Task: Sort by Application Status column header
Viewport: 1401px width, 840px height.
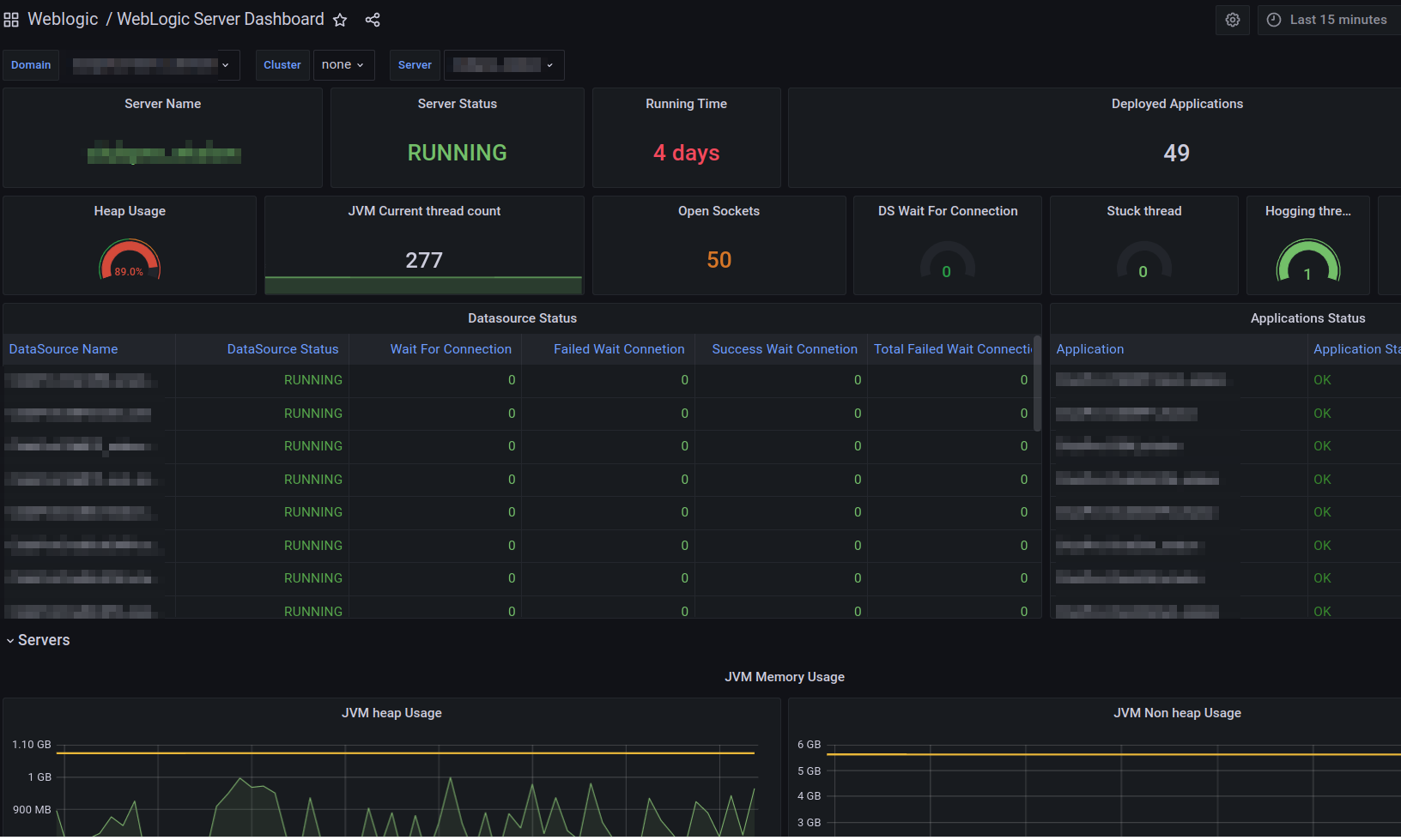Action: (1356, 349)
